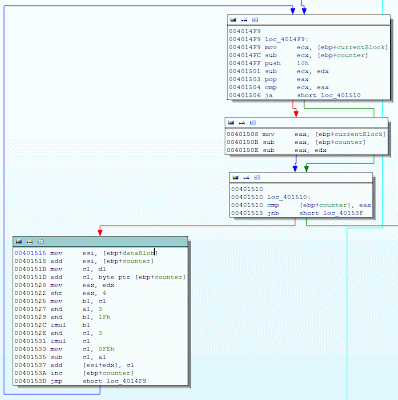This screenshot has width=398, height=400.
Task: Click the group icon on the highlighted 00401515 block
Action: coord(41,241)
